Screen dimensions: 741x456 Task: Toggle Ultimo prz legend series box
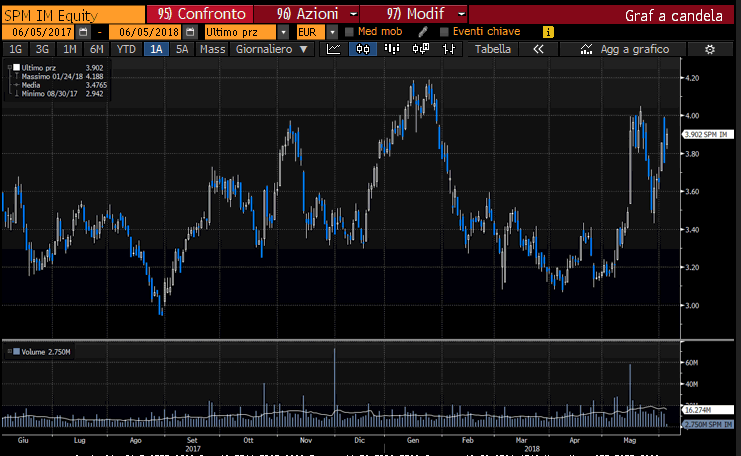point(13,68)
